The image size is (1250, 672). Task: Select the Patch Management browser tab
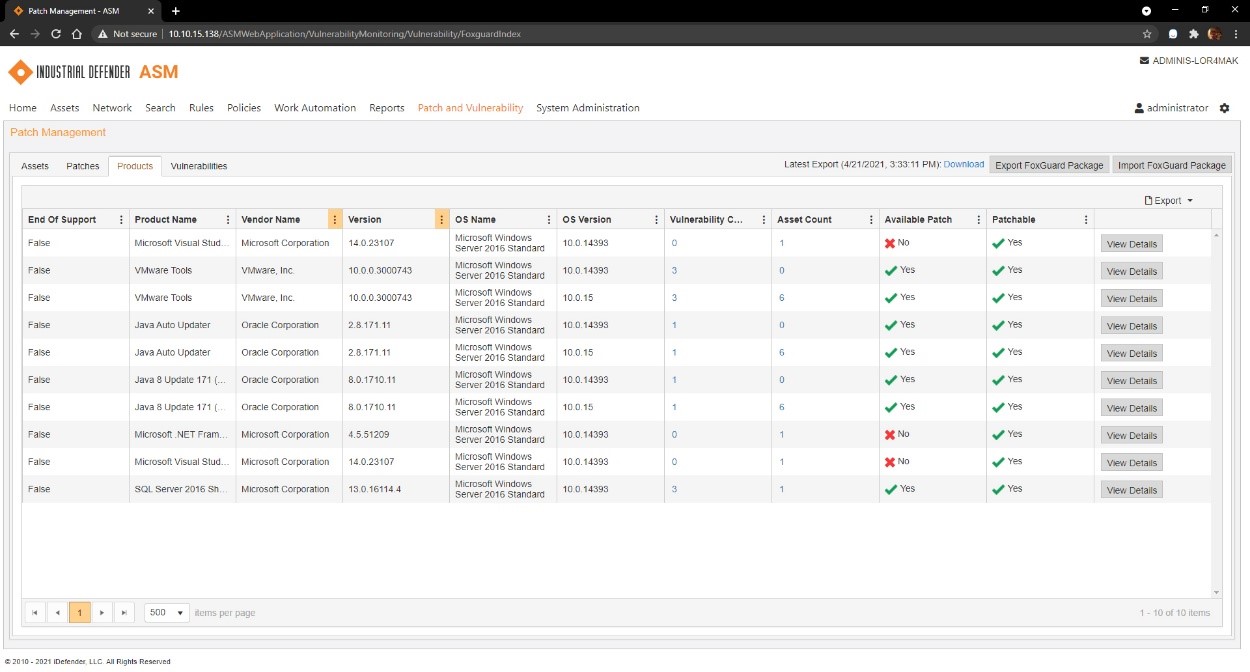coord(82,11)
